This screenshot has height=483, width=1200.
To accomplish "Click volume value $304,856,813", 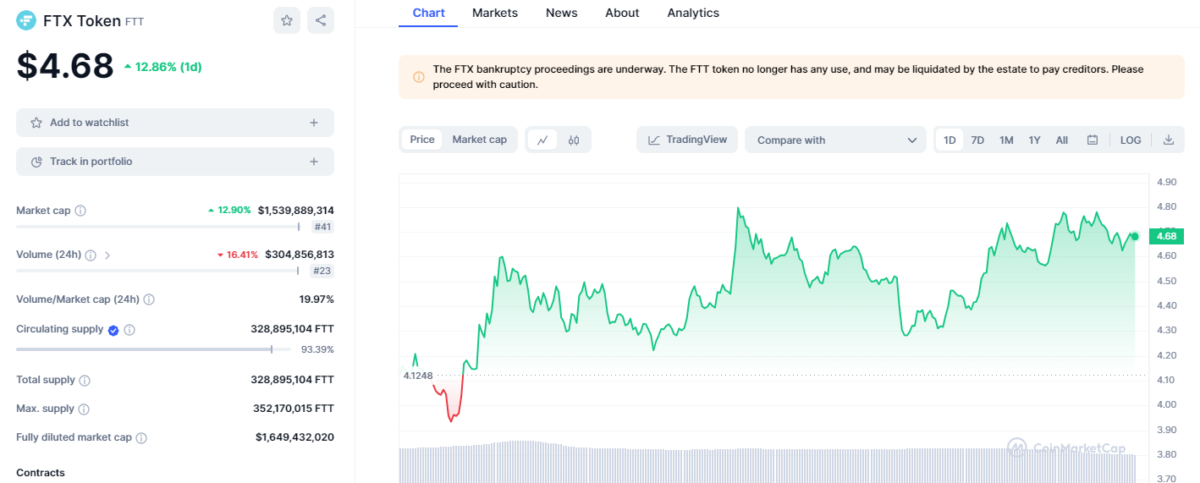I will click(299, 255).
